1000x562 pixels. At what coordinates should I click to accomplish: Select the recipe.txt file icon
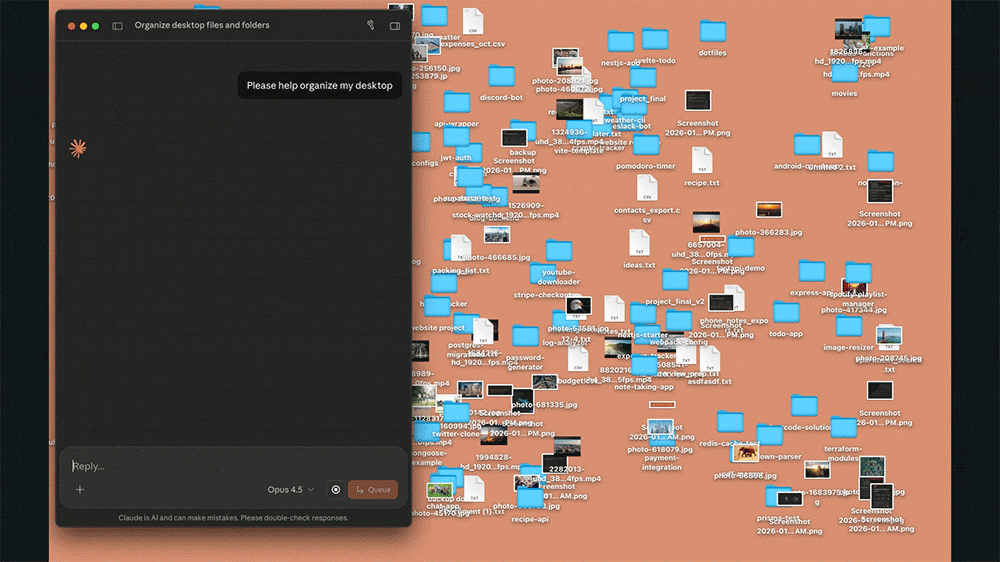point(702,161)
